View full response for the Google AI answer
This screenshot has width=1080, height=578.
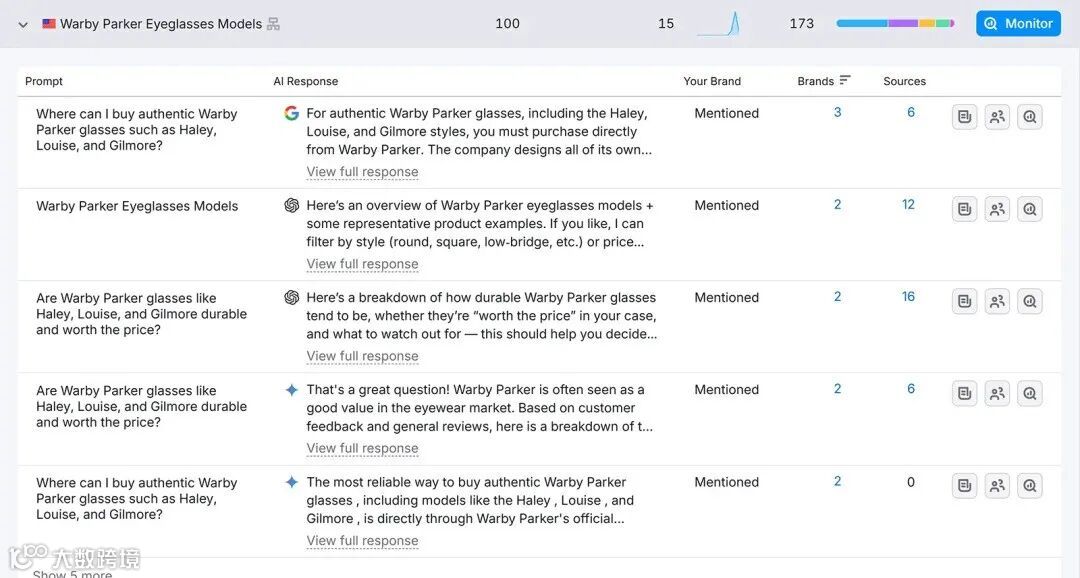tap(362, 172)
